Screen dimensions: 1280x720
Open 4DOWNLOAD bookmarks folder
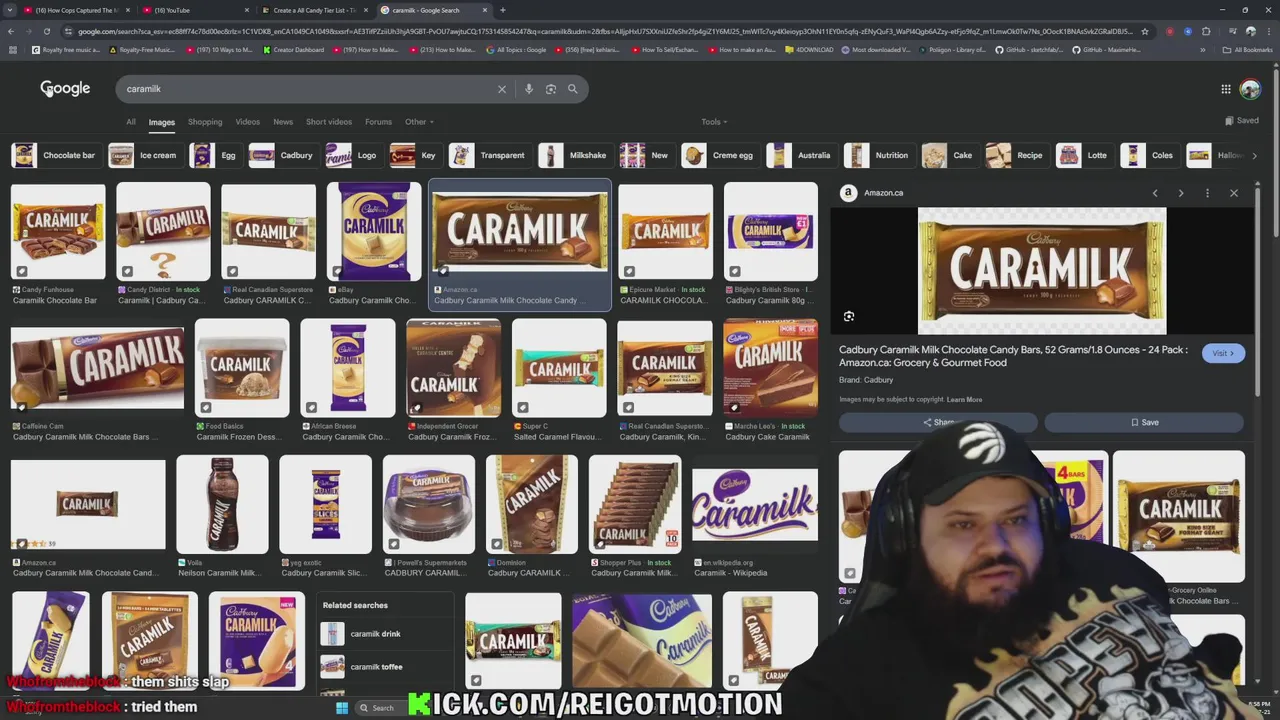[809, 49]
